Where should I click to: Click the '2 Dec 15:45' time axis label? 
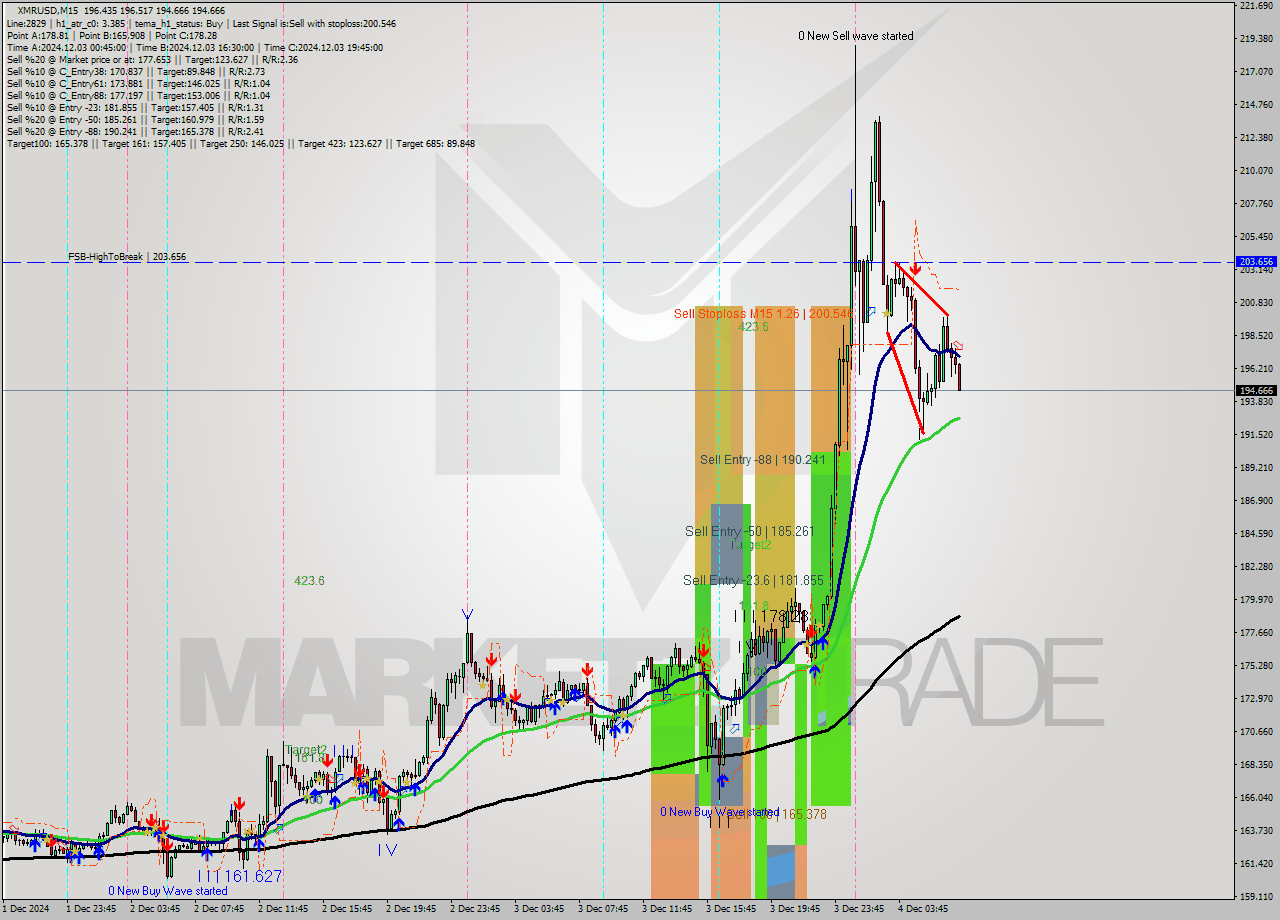[347, 910]
